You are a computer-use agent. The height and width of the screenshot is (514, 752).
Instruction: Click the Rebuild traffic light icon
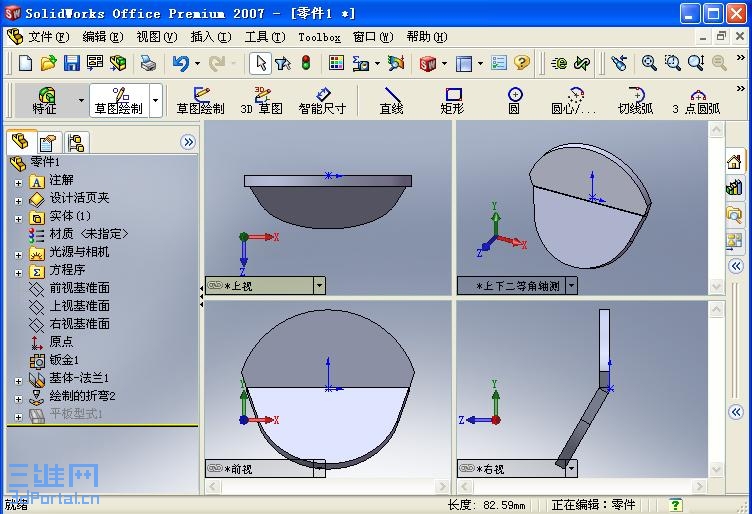[306, 63]
